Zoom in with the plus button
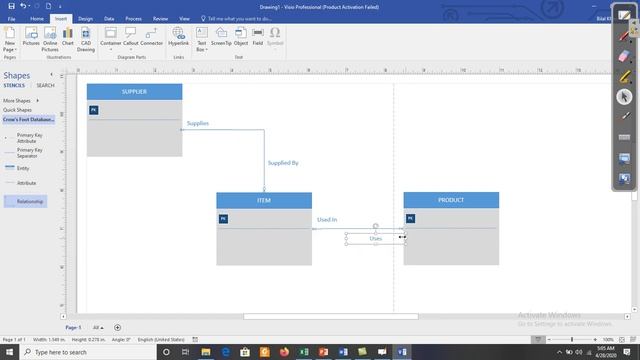 pos(595,340)
